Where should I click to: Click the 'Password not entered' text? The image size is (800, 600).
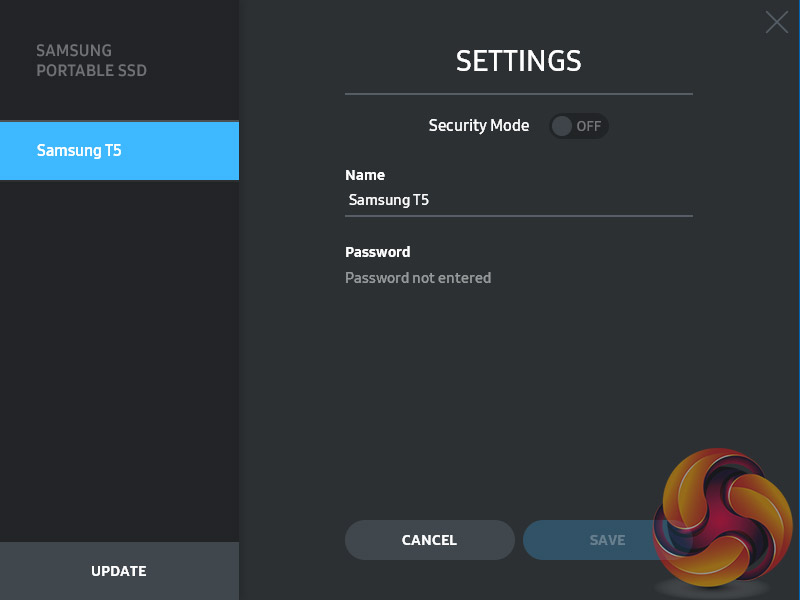pos(418,278)
